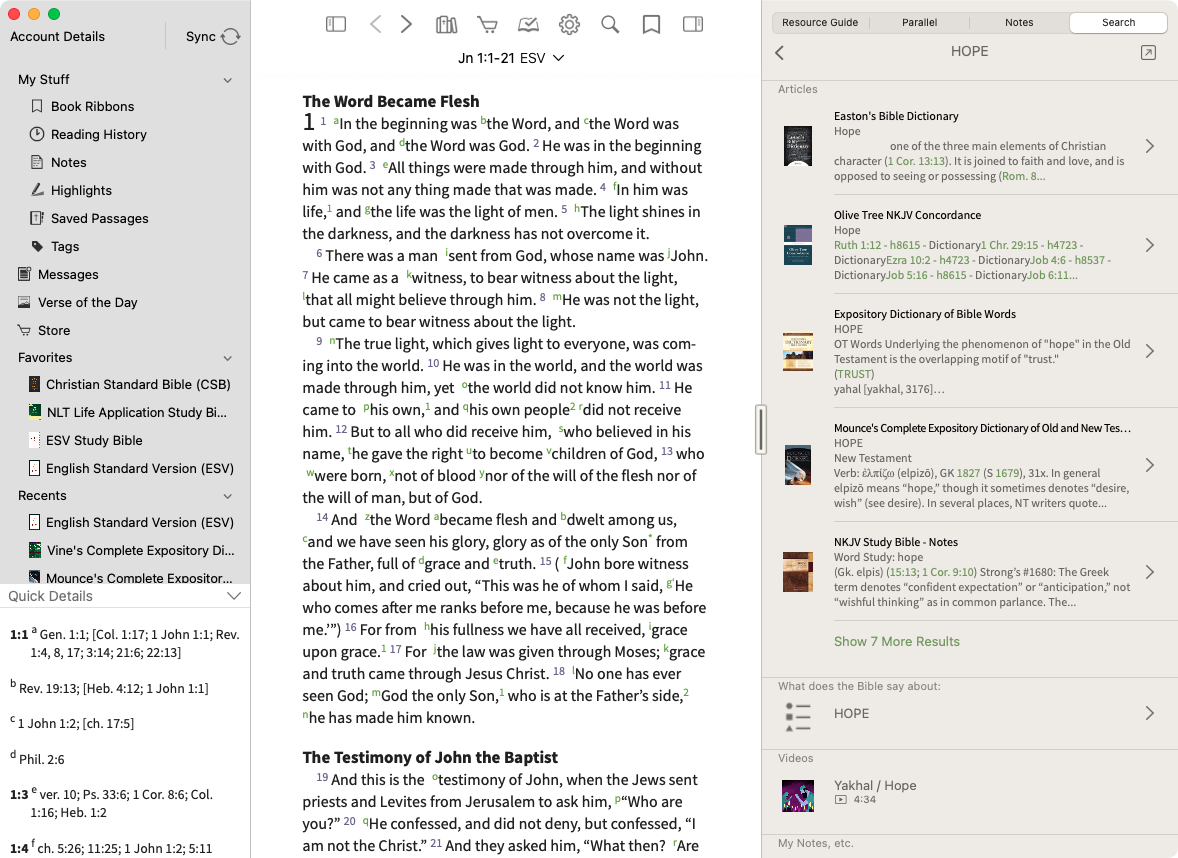Viewport: 1178px width, 858px height.
Task: Collapse the Quick Details panel
Action: [x=234, y=596]
